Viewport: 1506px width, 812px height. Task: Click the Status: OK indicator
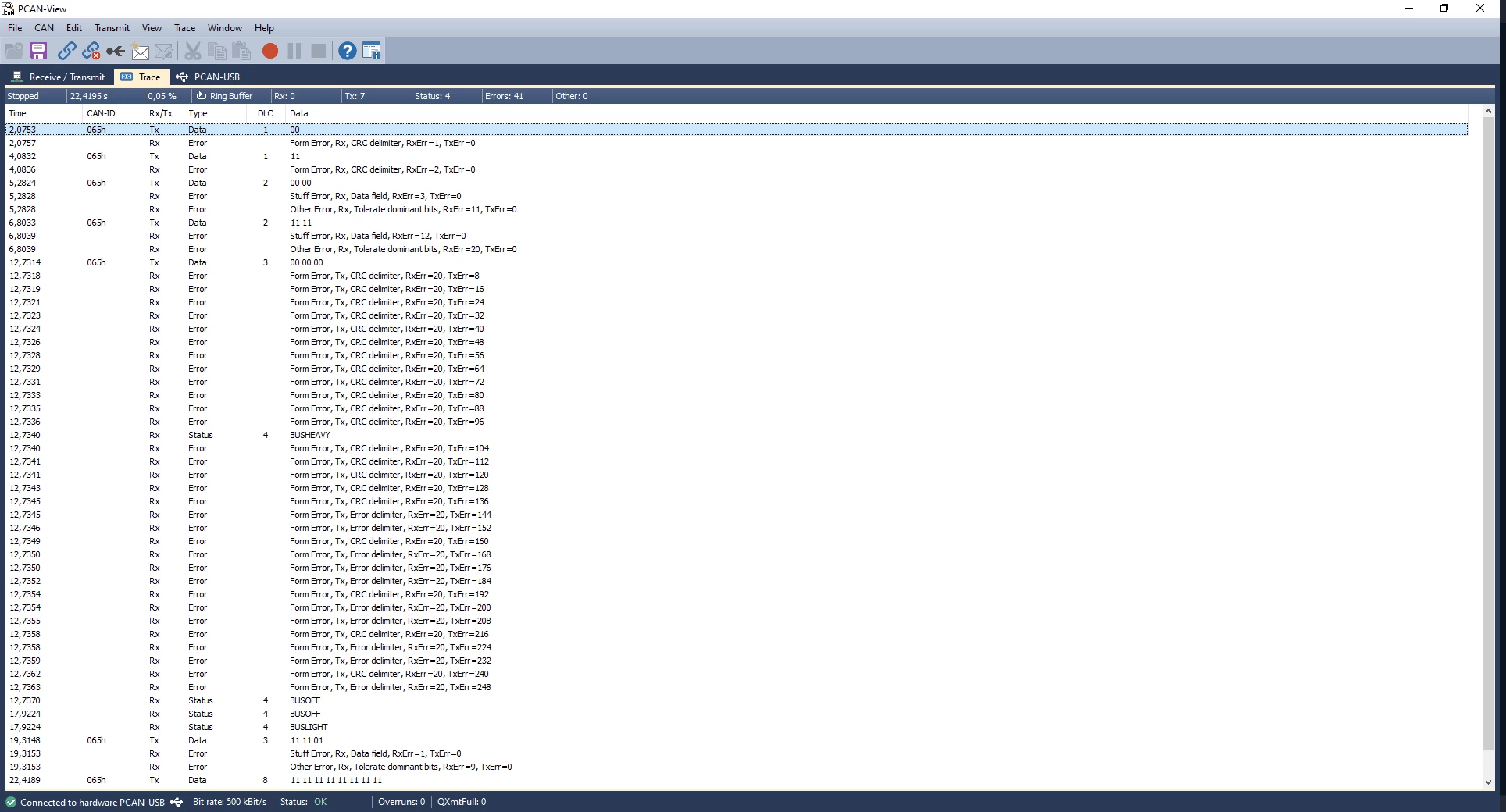pos(303,802)
